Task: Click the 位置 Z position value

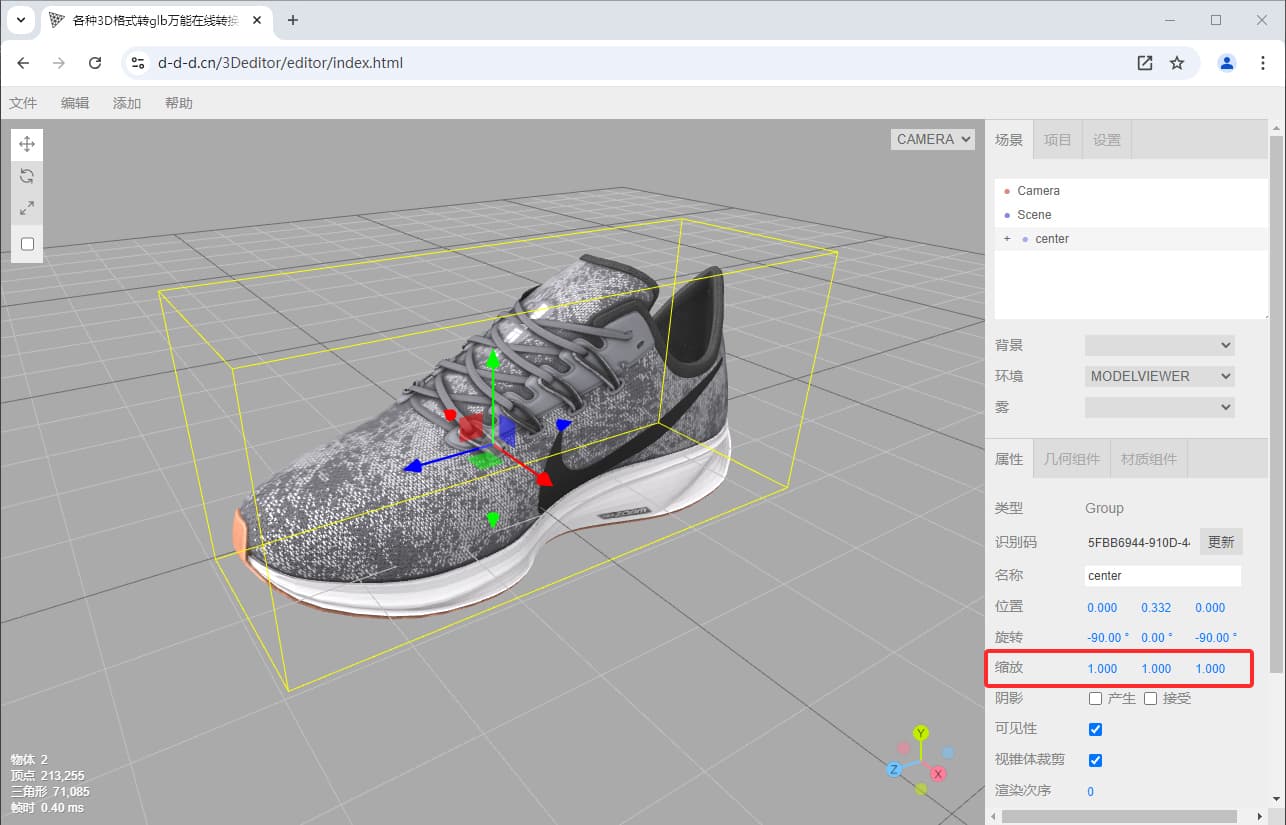Action: [x=1210, y=607]
